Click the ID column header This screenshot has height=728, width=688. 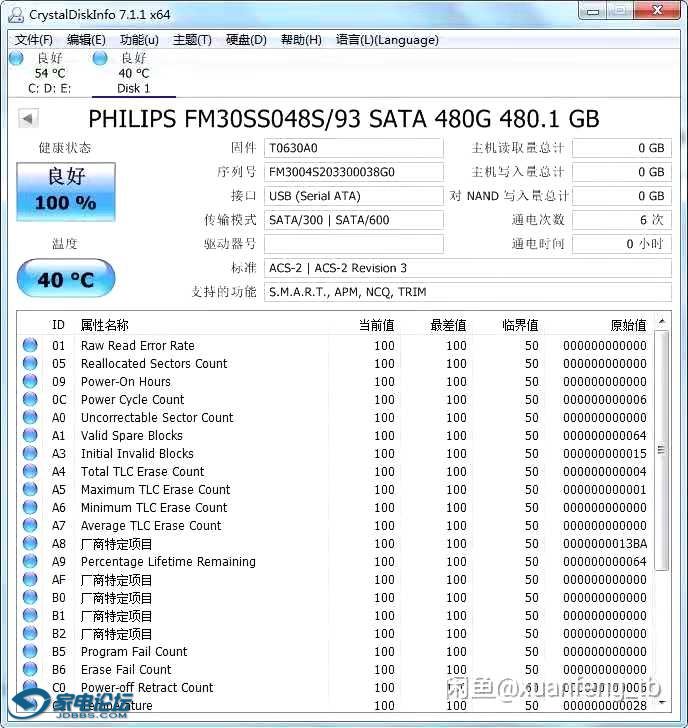(x=58, y=325)
